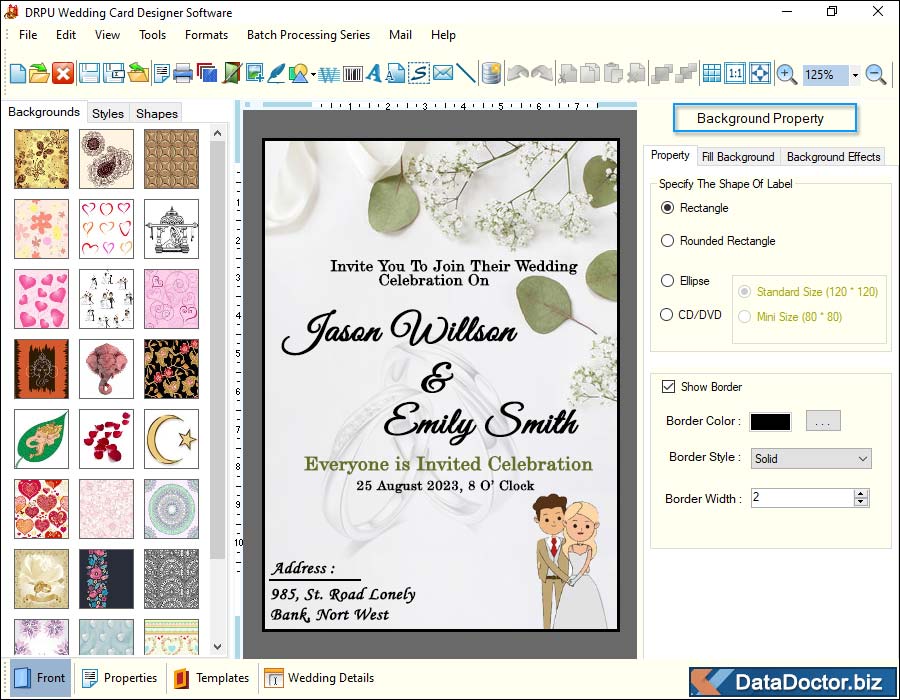Open Batch Processing Series menu
The width and height of the screenshot is (900, 700).
(308, 35)
